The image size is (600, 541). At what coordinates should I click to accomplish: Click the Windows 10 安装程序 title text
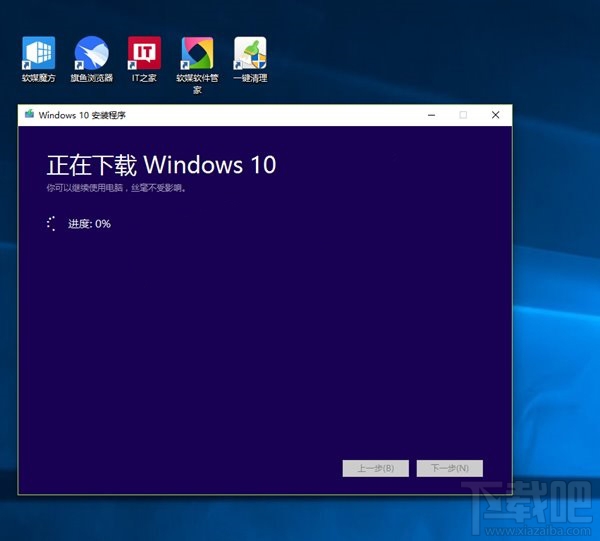pos(82,115)
